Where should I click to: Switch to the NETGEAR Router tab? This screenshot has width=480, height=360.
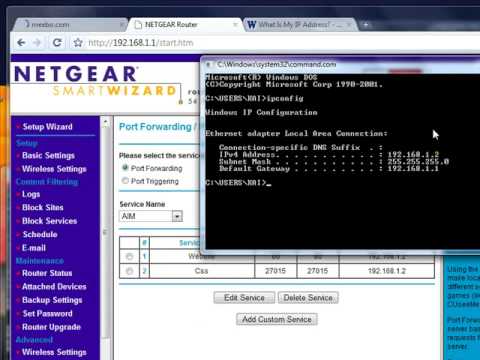(184, 25)
